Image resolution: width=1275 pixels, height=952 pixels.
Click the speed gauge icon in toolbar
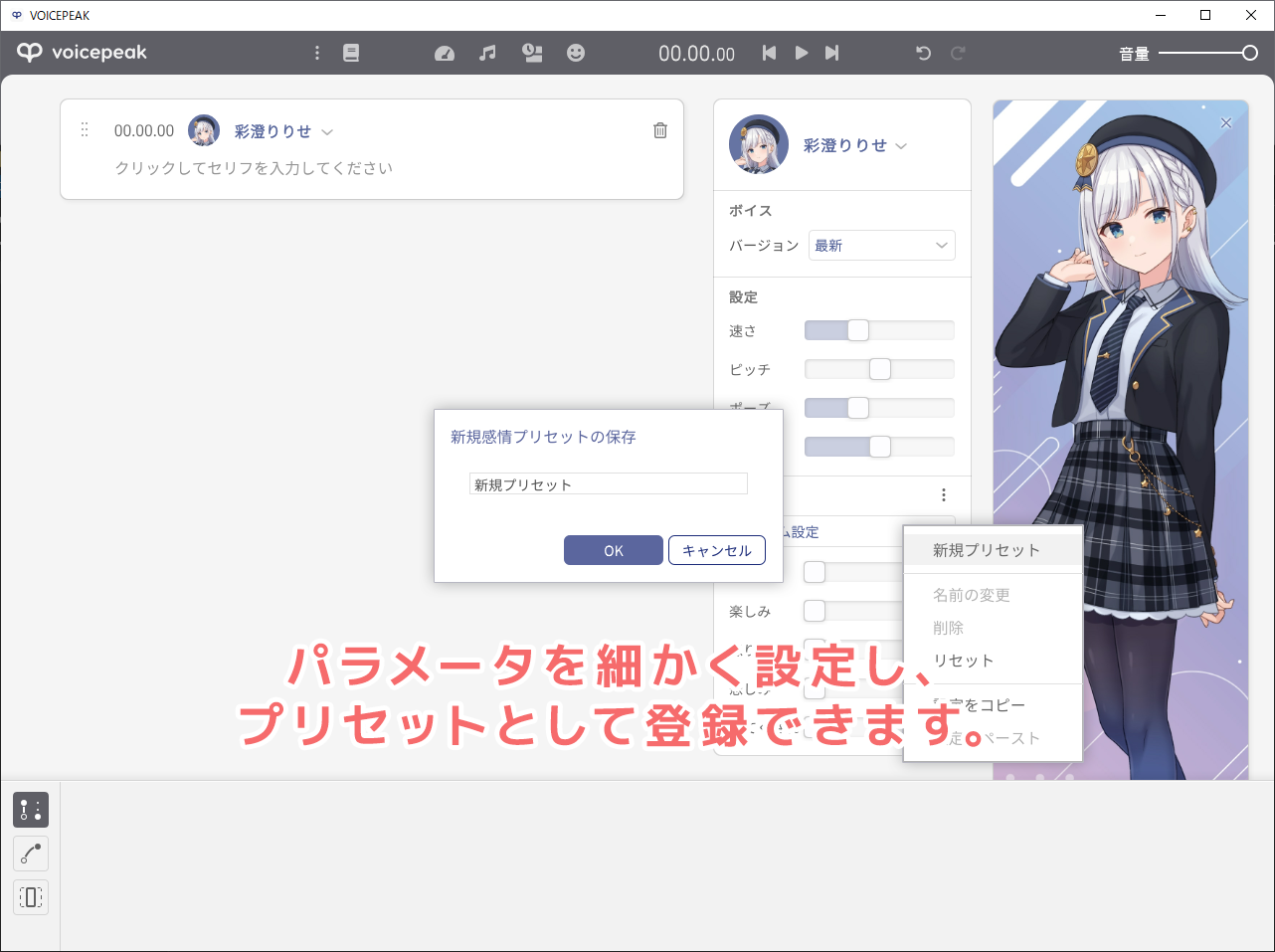click(x=445, y=53)
